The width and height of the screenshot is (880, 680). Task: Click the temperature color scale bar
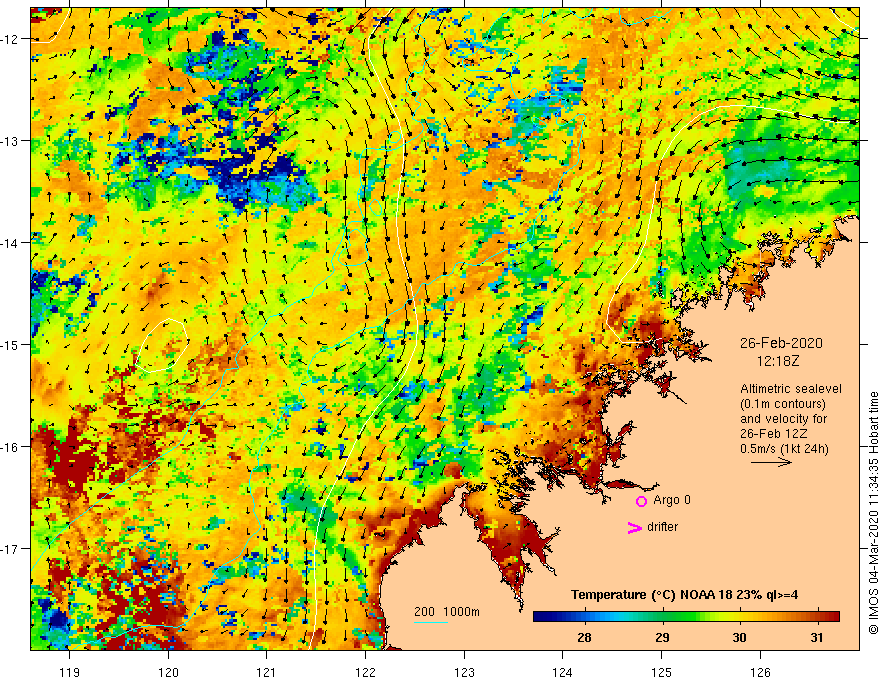(686, 617)
